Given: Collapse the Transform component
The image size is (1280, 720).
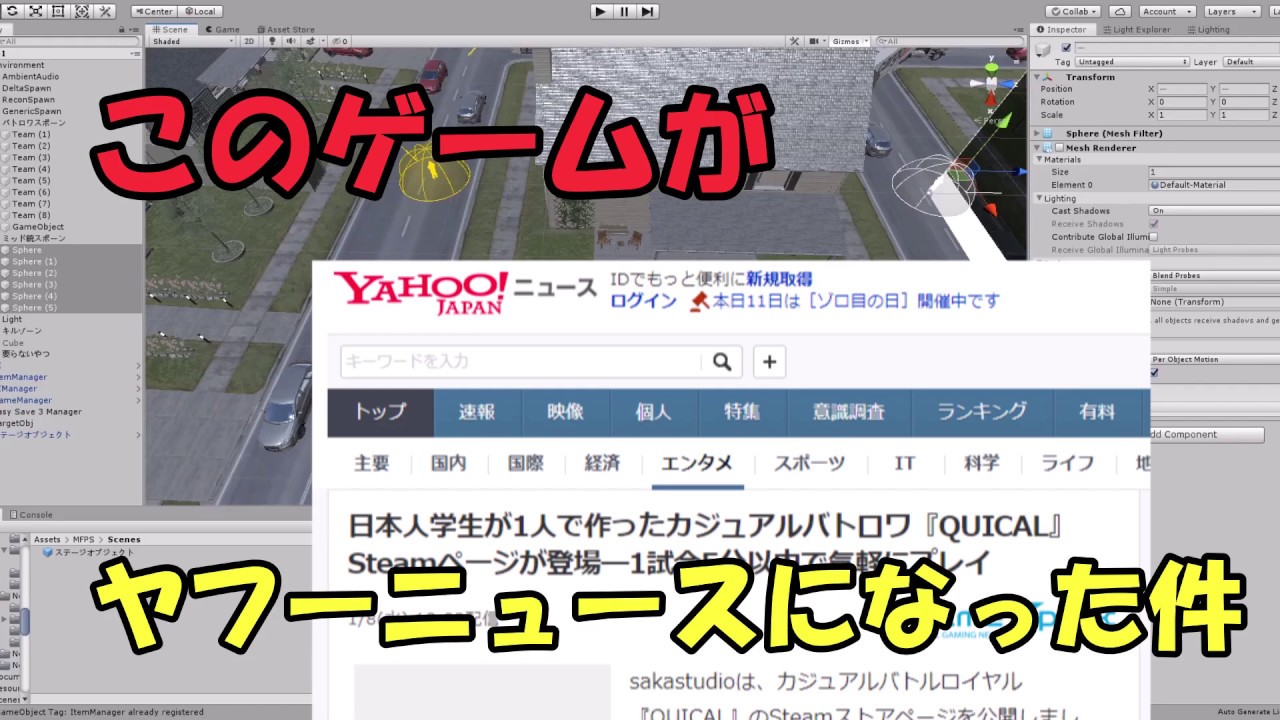Looking at the screenshot, I should point(1037,77).
